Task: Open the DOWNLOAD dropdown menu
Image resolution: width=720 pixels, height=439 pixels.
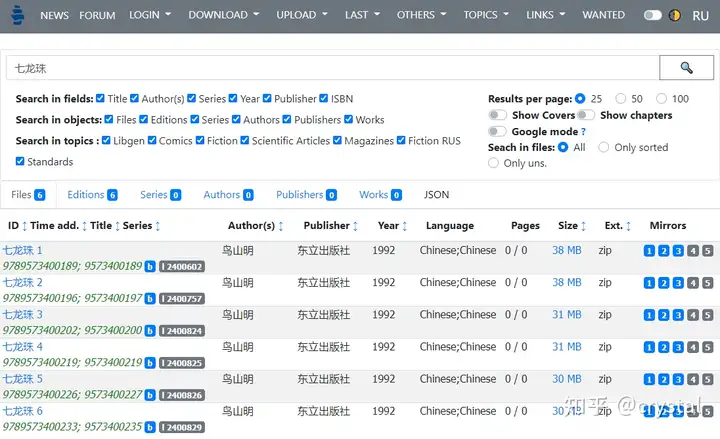Action: 224,15
